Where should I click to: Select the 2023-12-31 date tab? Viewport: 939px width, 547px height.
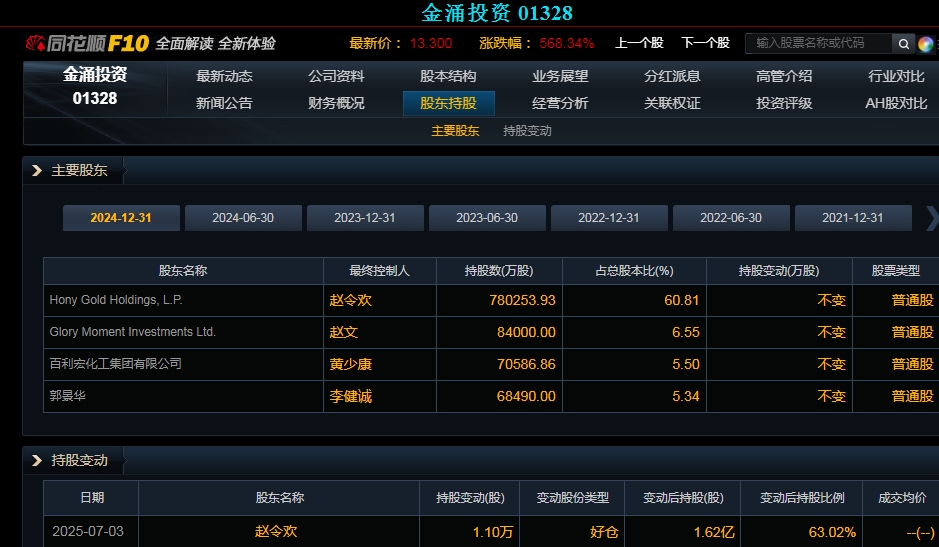(365, 218)
